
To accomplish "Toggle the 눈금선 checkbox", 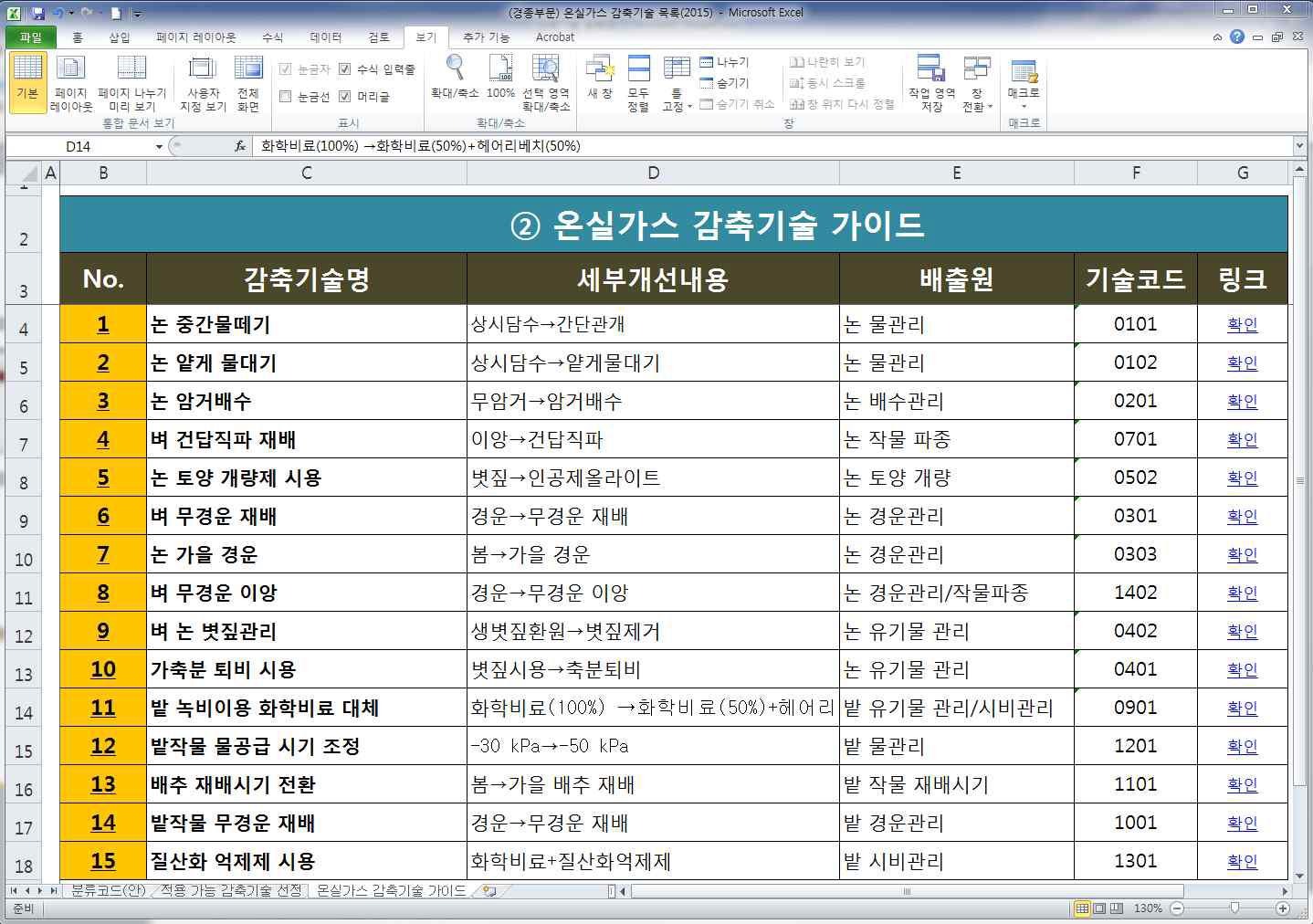I will (285, 96).
